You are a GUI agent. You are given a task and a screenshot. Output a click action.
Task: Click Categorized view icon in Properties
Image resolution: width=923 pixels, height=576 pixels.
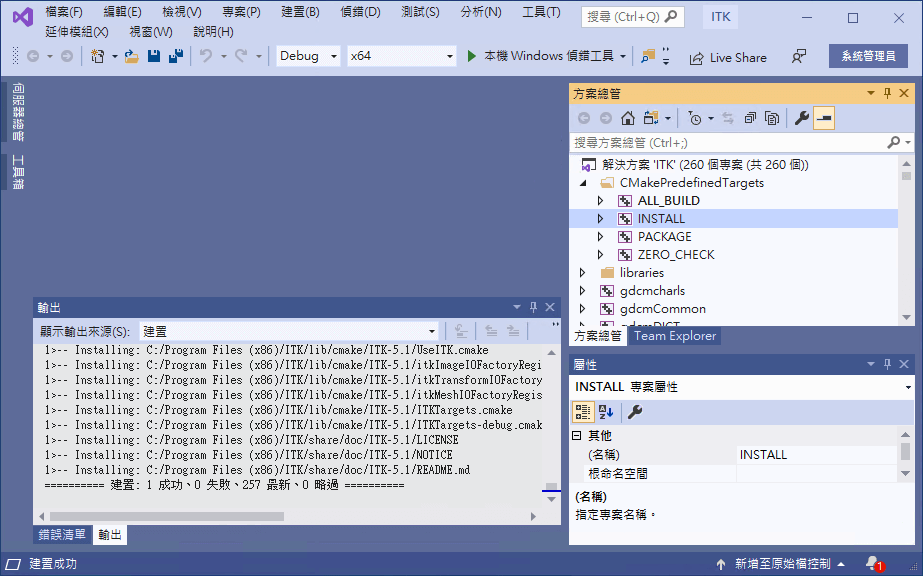pyautogui.click(x=583, y=412)
